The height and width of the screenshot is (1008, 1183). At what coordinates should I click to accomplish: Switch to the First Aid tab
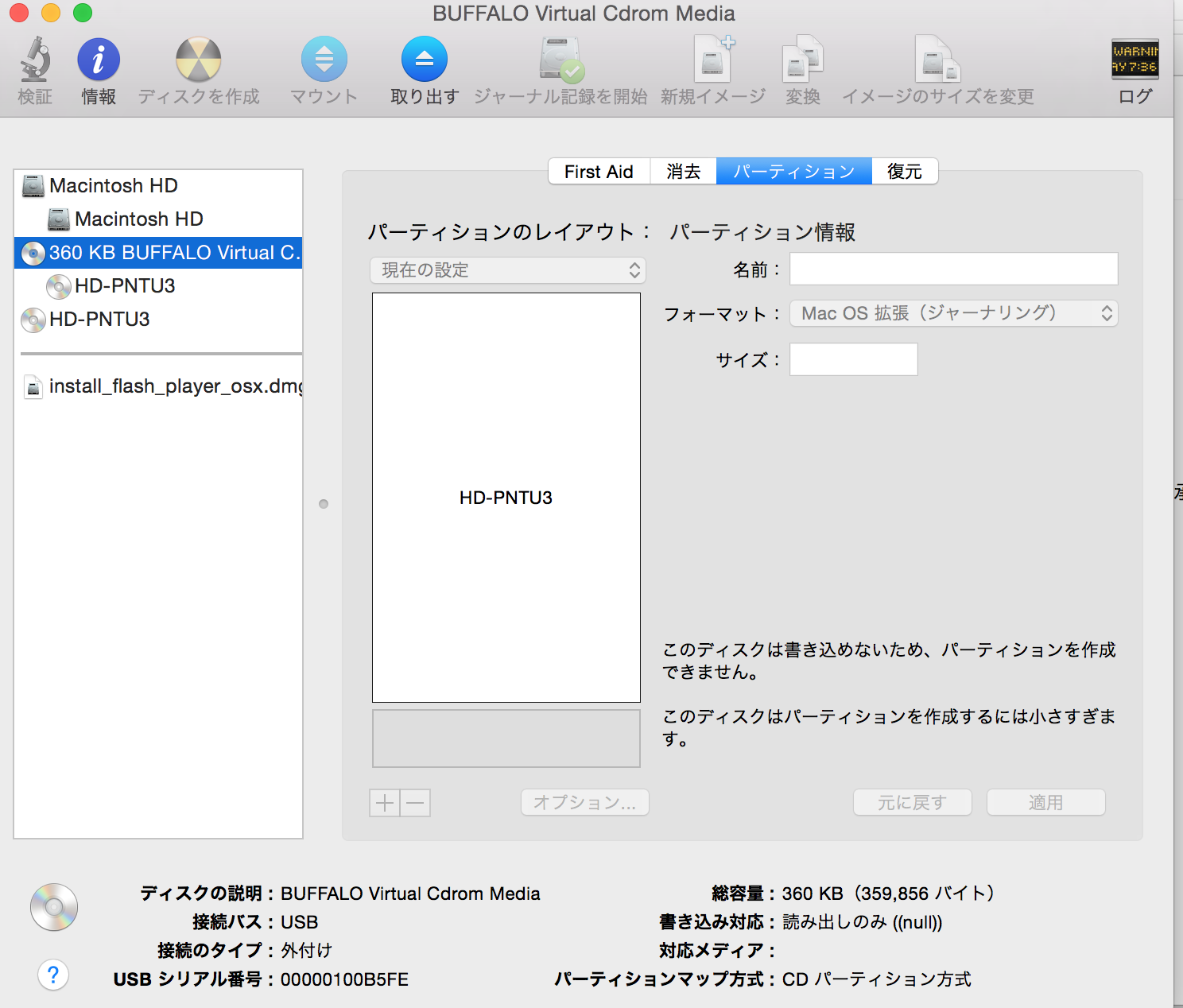pyautogui.click(x=599, y=172)
